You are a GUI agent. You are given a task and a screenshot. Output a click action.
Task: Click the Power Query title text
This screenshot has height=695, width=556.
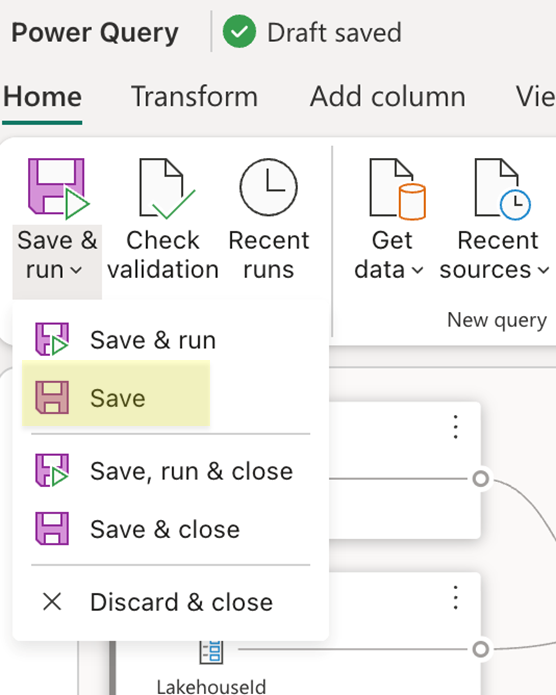click(95, 32)
